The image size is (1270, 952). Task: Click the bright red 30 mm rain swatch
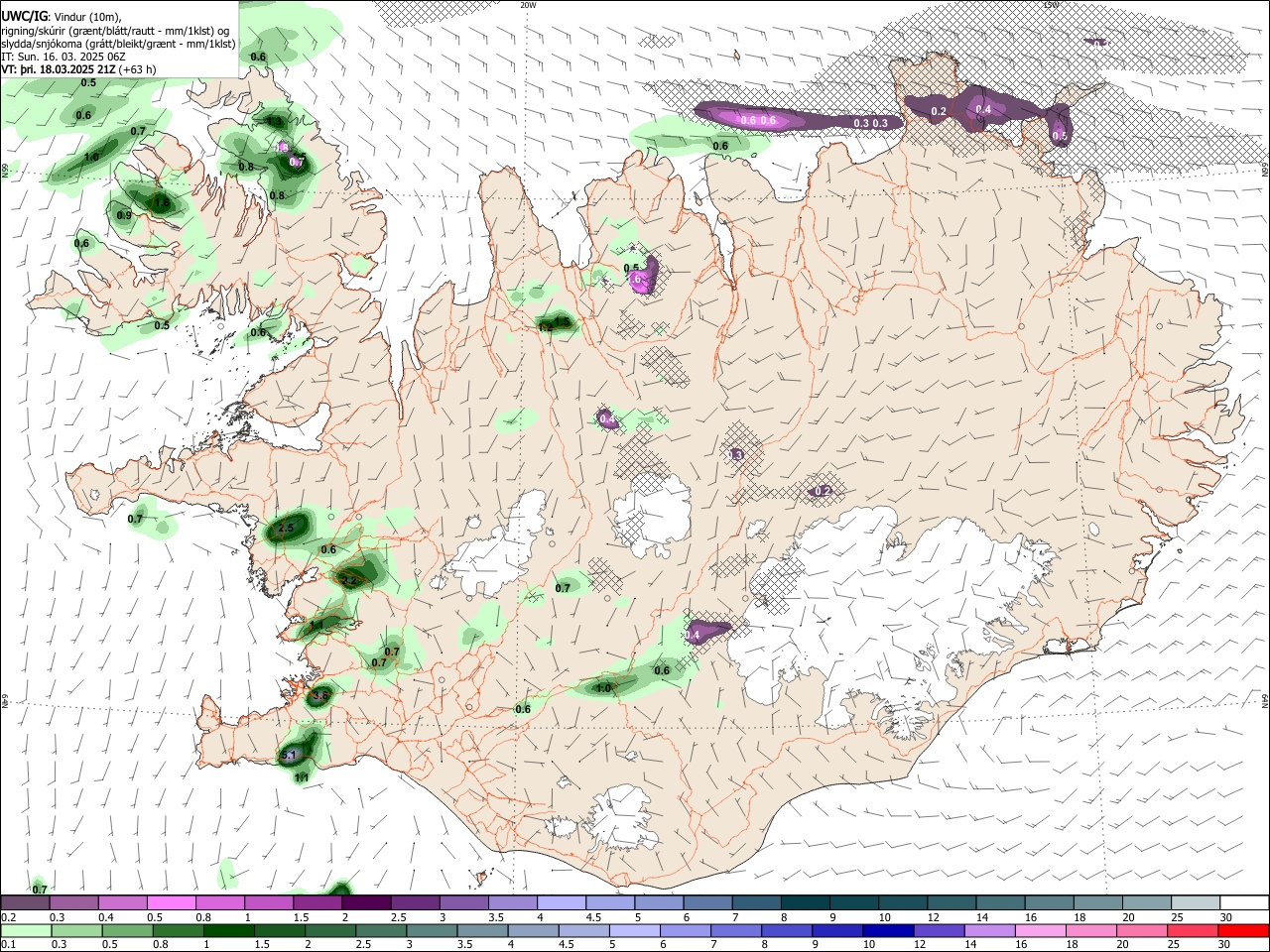click(1244, 930)
